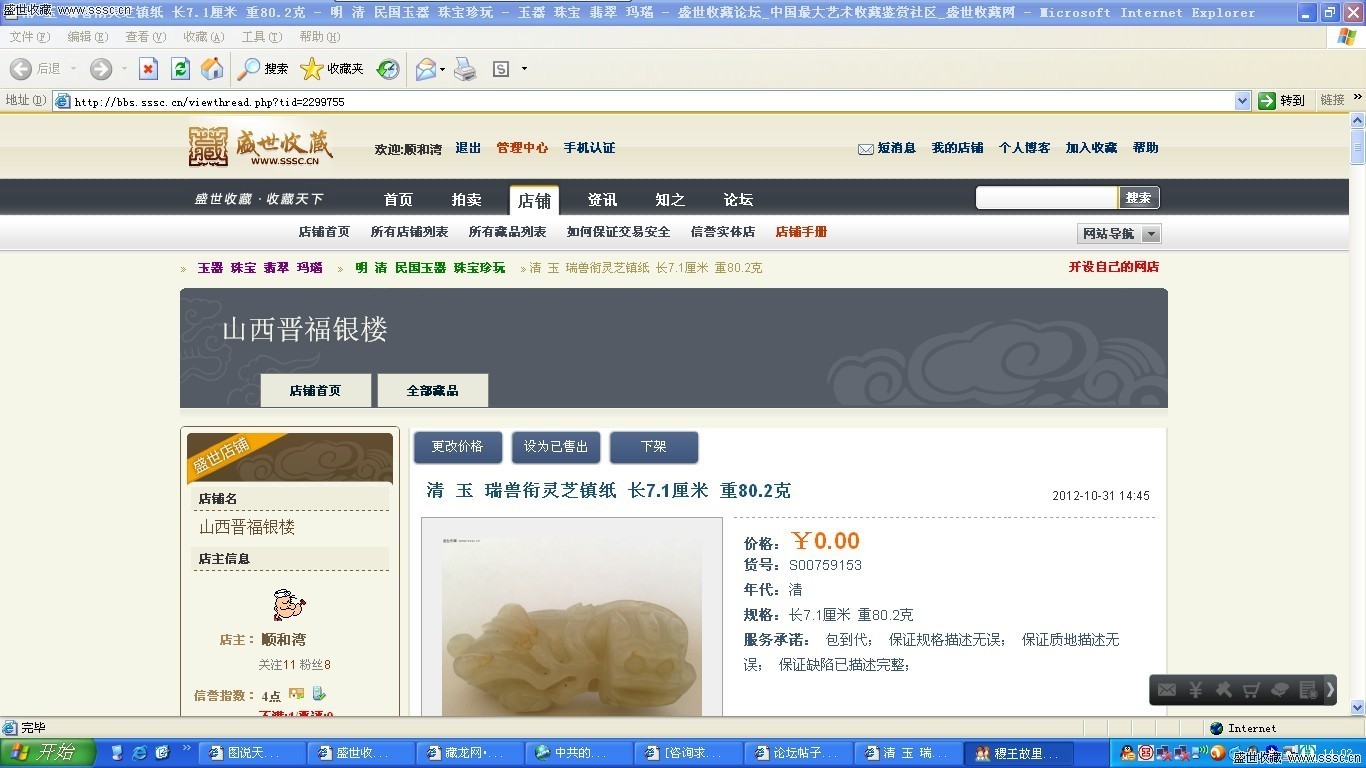Click the 更改价格 button
This screenshot has height=768, width=1366.
point(458,447)
